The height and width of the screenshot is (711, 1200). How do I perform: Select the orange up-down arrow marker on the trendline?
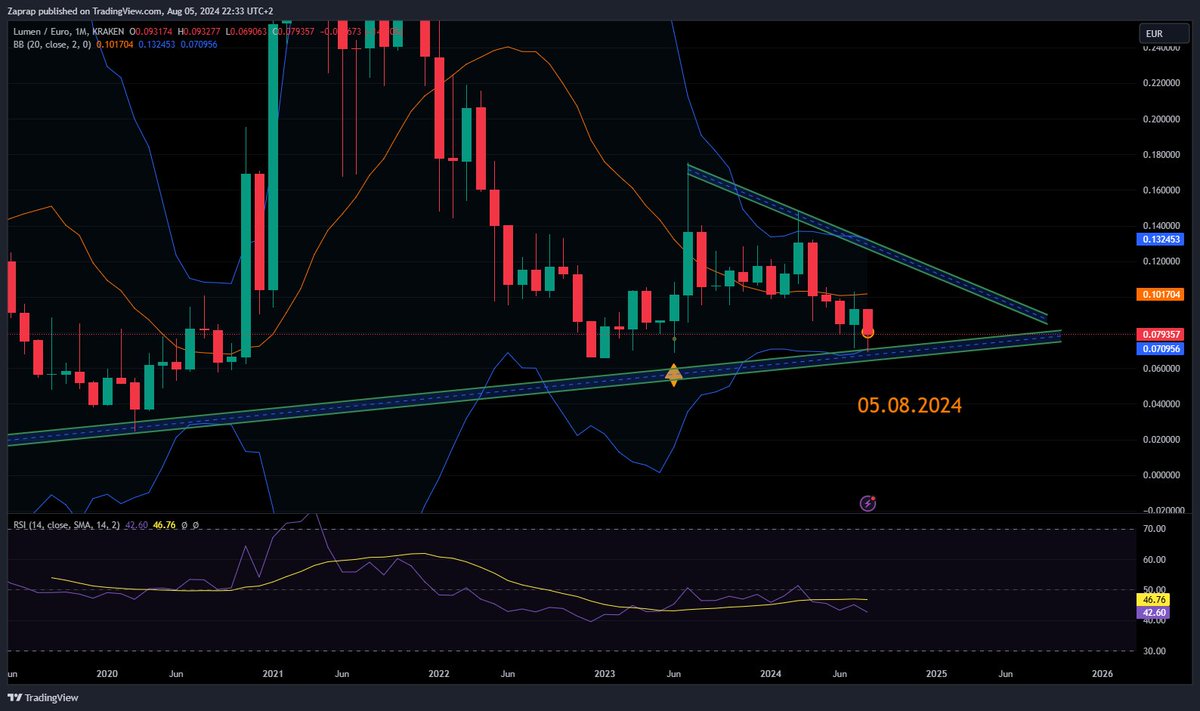[x=674, y=375]
